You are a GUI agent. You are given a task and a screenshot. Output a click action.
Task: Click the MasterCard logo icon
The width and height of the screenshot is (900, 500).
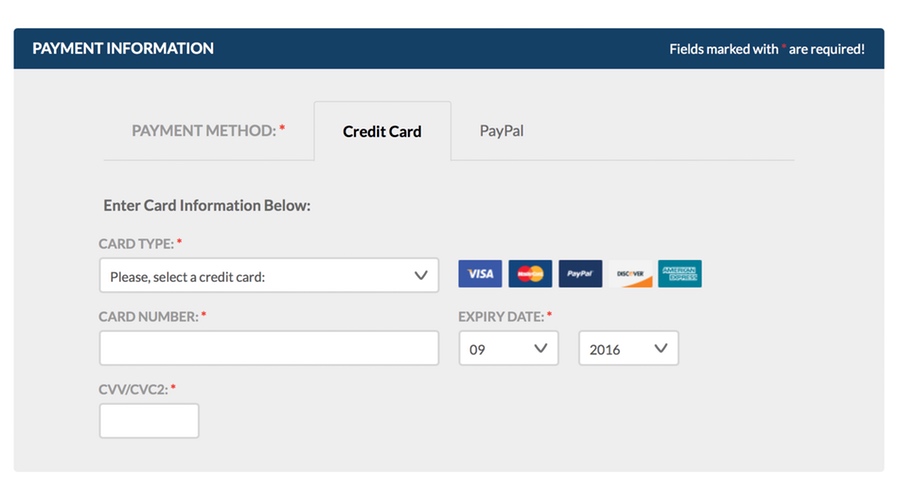tap(530, 274)
